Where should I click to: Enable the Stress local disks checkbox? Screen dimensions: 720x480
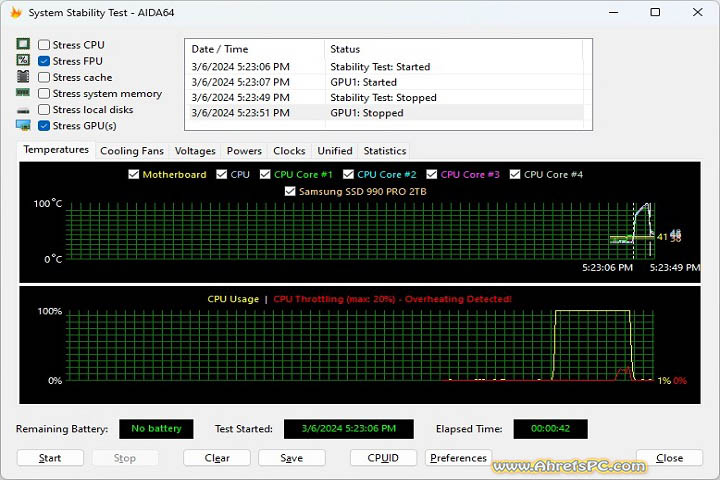click(44, 109)
